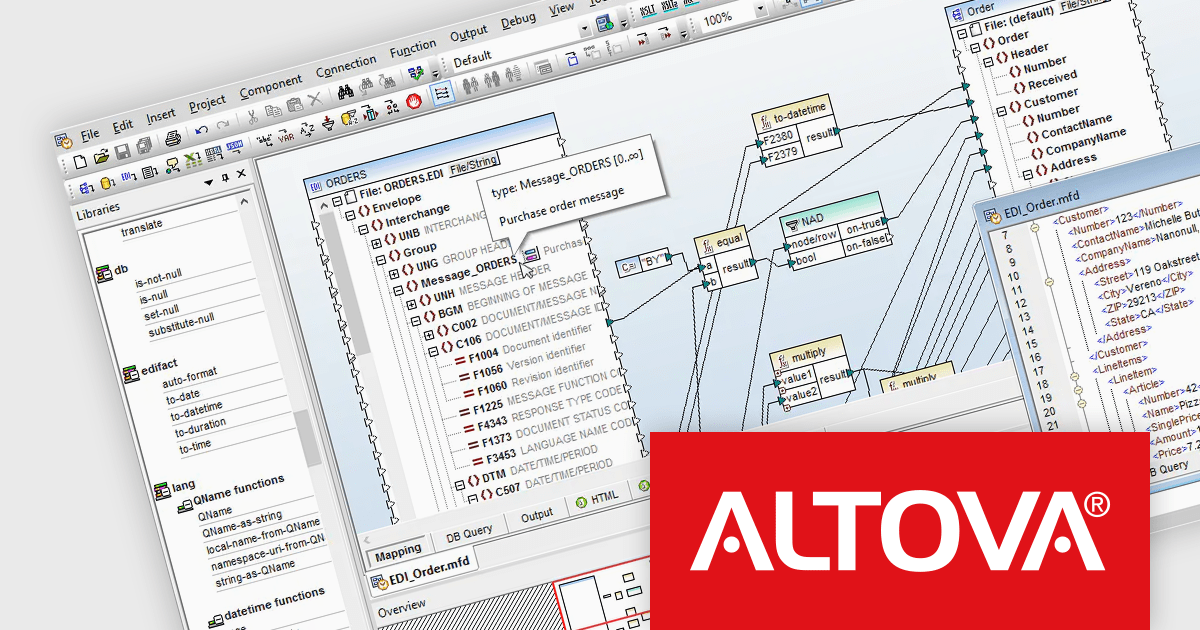Screen dimensions: 1200x630
Task: Toggle the highlighted connection-lines toolbar button
Action: (441, 93)
